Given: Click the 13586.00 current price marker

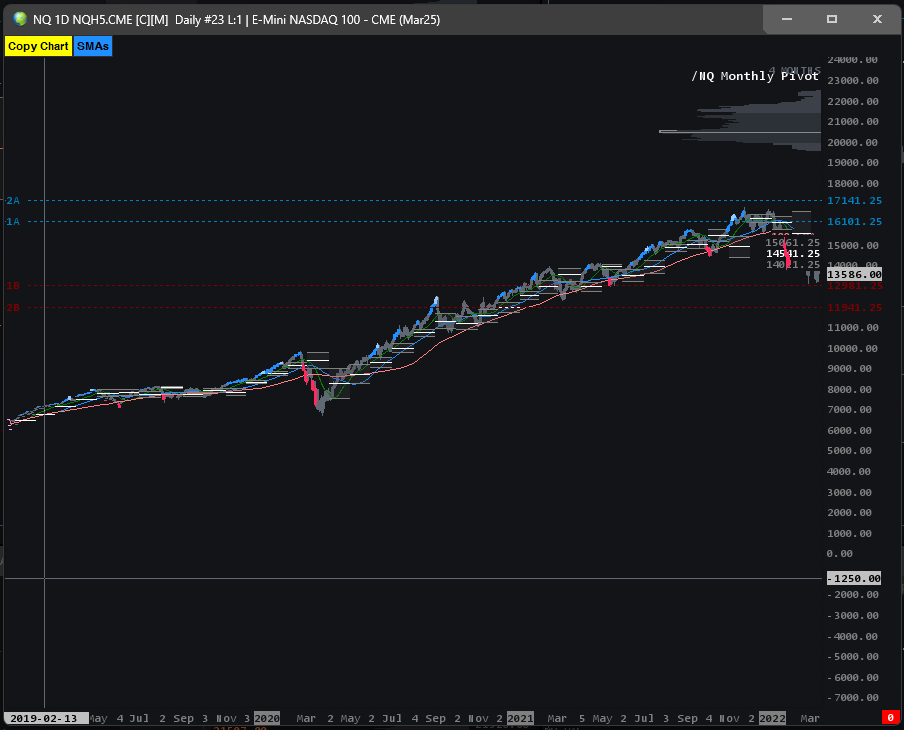Looking at the screenshot, I should pos(853,274).
